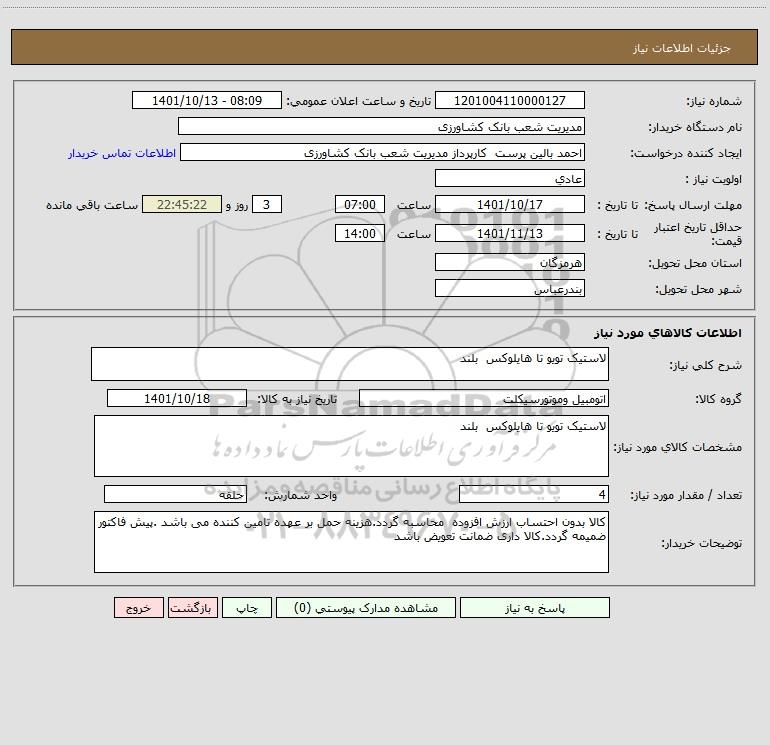Click ساعت باقی مانده text
This screenshot has width=770, height=745.
coord(92,205)
